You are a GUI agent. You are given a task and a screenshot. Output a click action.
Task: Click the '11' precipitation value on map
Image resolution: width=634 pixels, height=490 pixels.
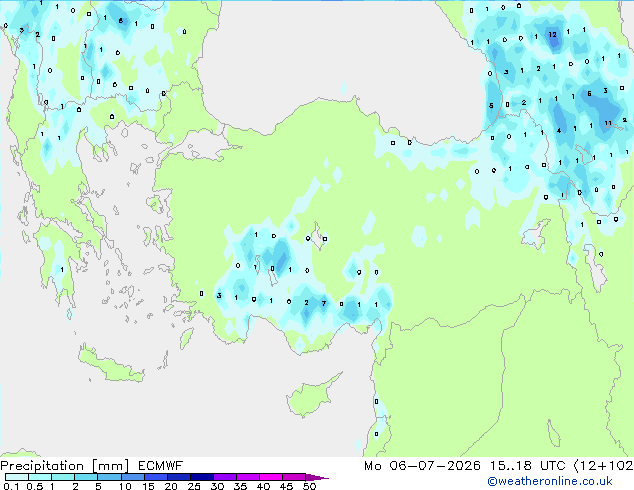pos(608,123)
